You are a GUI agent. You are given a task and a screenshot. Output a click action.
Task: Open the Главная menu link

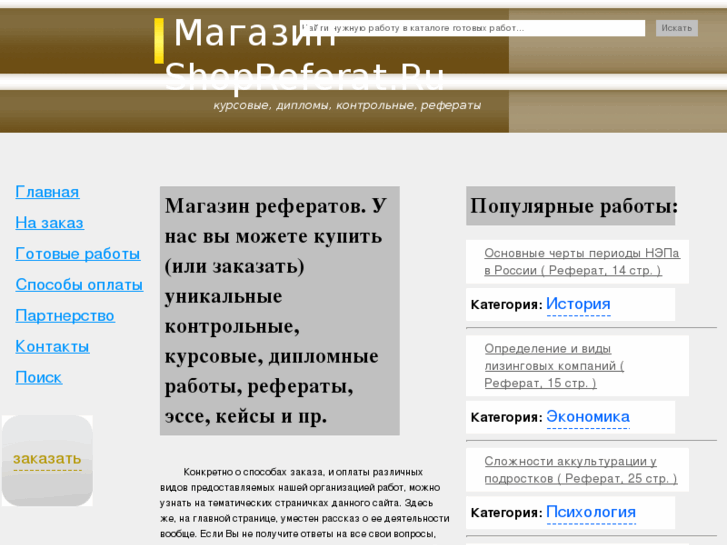tap(47, 192)
